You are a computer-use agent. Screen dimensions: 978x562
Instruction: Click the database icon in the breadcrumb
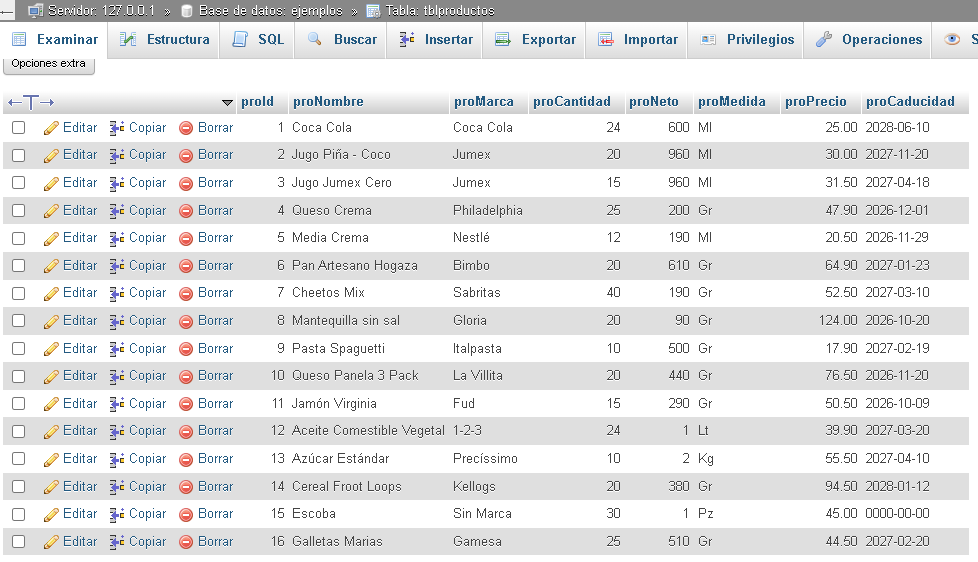pos(186,11)
